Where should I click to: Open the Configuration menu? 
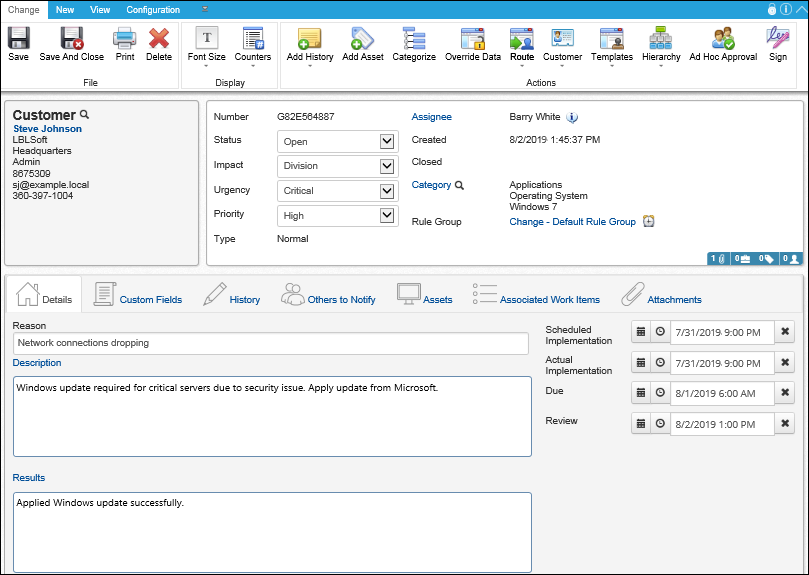pyautogui.click(x=153, y=10)
